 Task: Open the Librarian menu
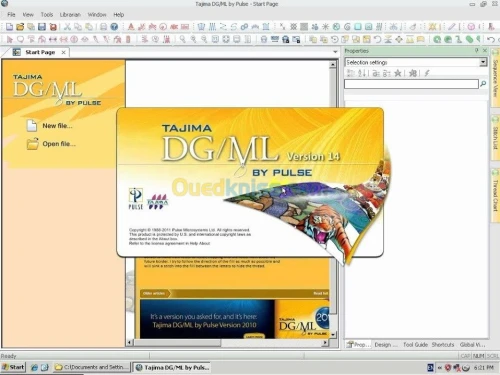point(70,15)
